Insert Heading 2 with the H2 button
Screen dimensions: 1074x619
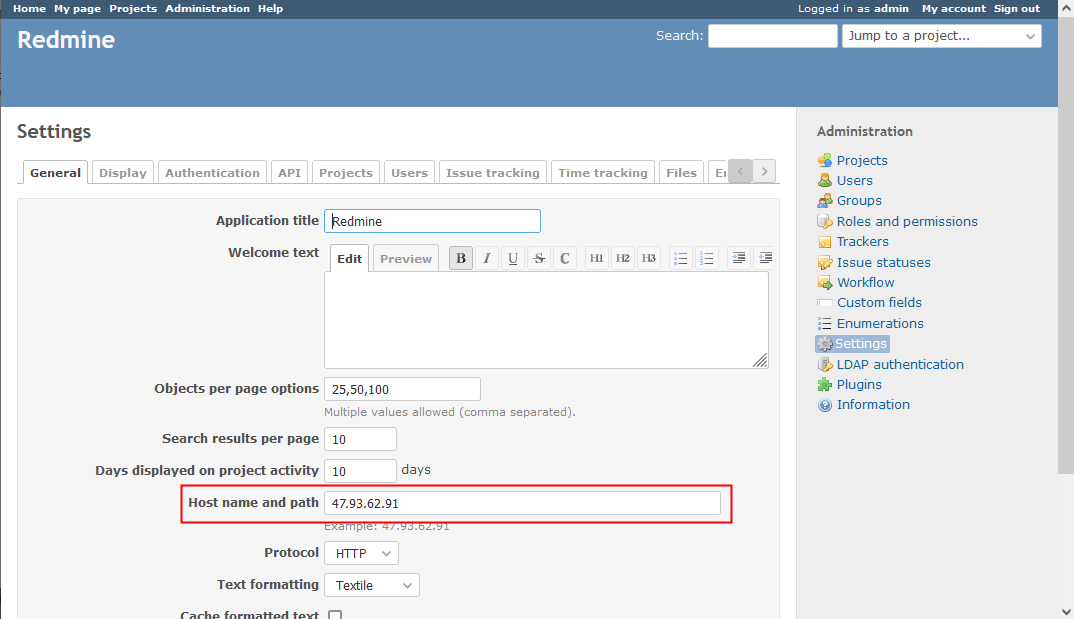623,258
